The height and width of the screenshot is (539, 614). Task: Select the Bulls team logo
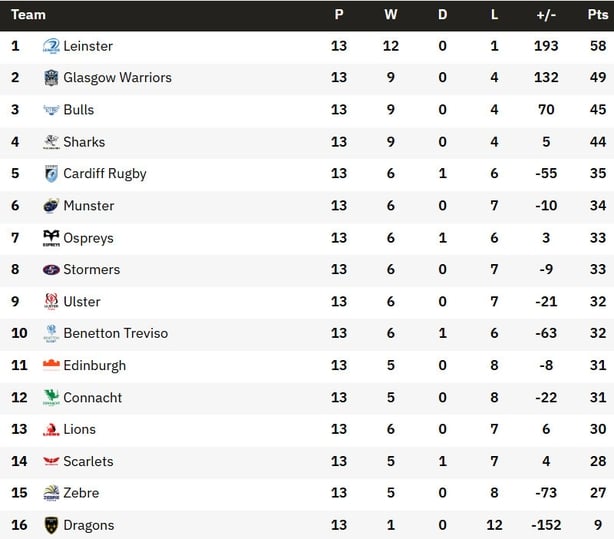(x=51, y=110)
